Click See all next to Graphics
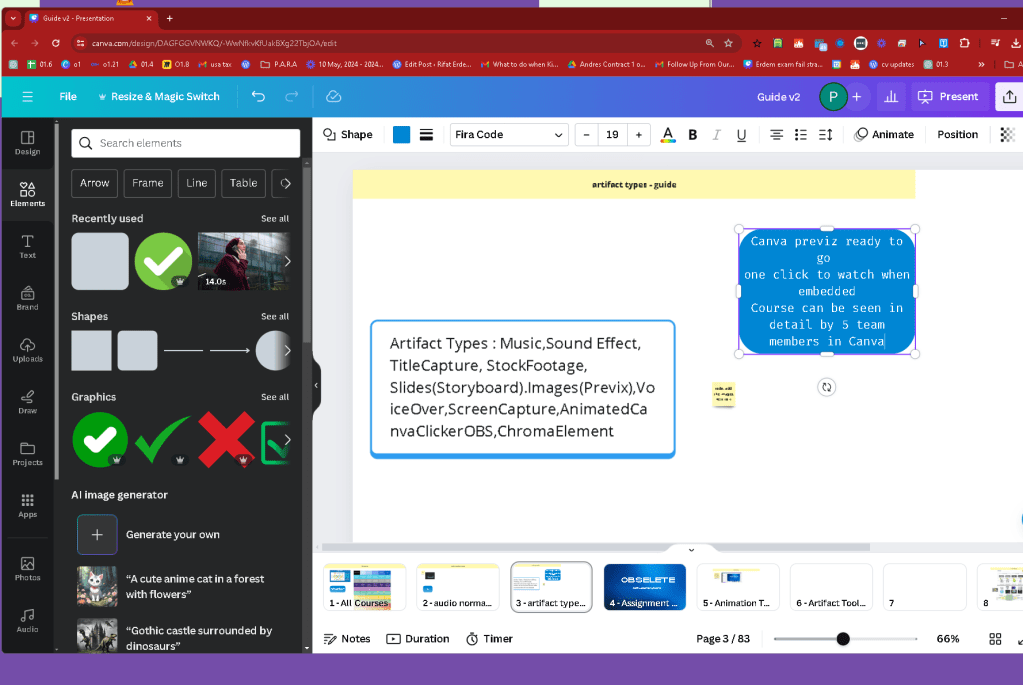 (x=275, y=397)
